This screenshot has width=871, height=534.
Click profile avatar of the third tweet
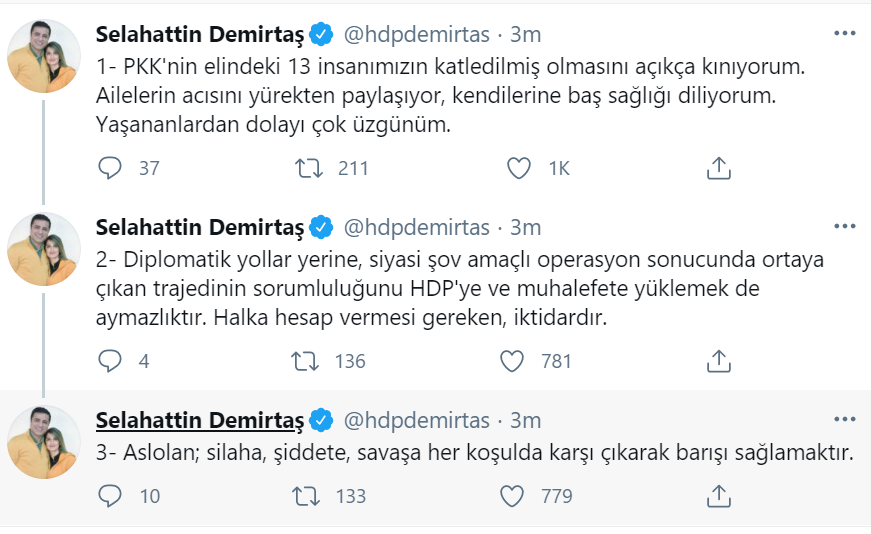(x=44, y=441)
